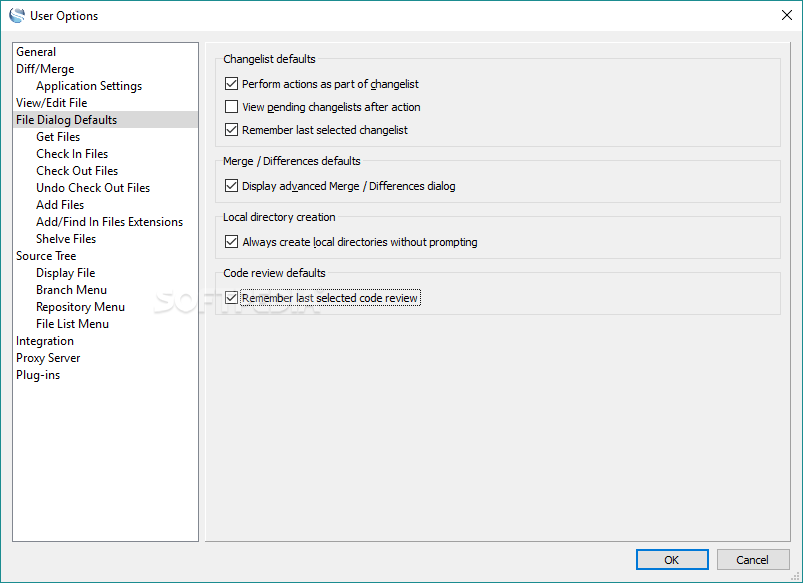Screen dimensions: 803x583
Task: Click the Cancel button
Action: click(752, 560)
